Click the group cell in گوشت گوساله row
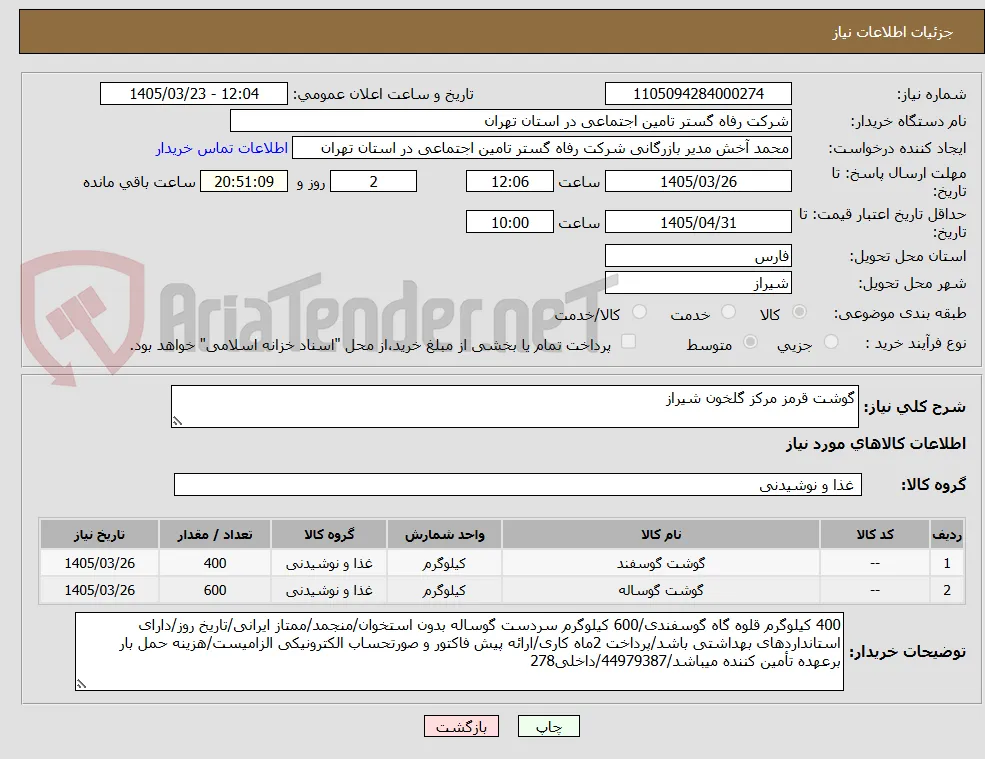Screen dimensions: 985x759 pos(329,591)
